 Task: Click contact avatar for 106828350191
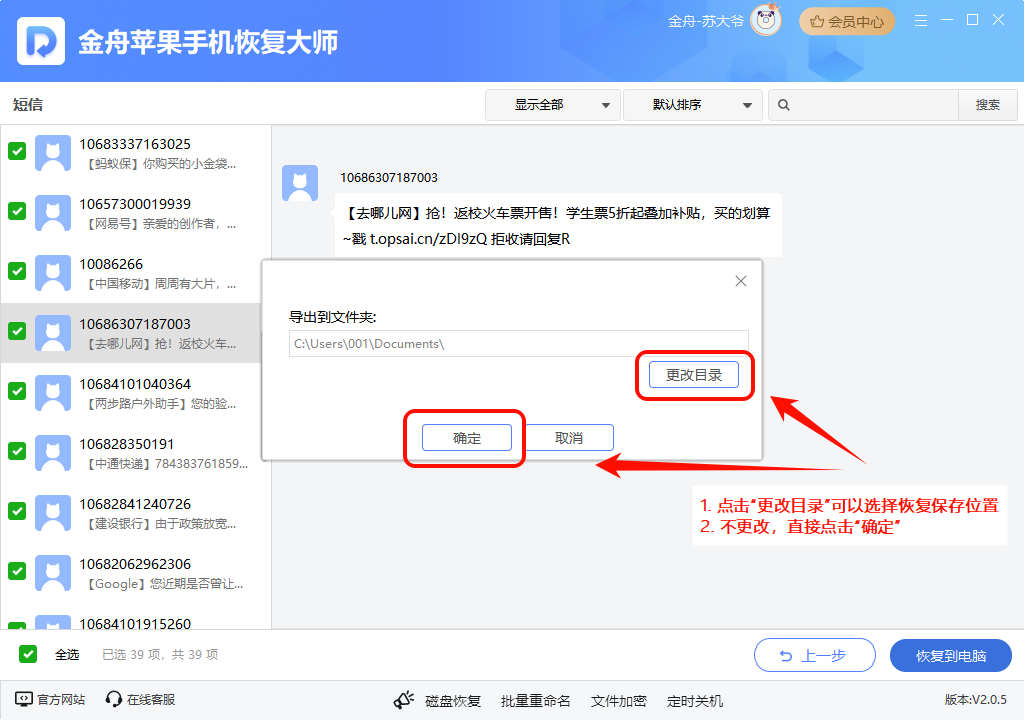click(53, 453)
